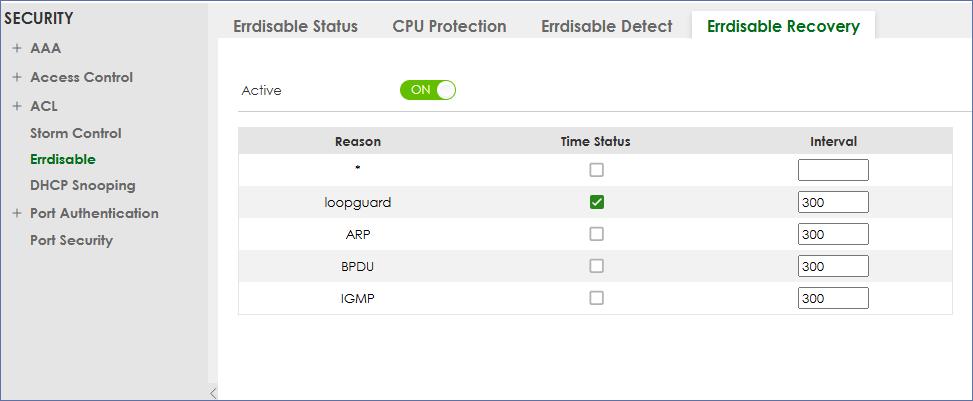The image size is (973, 401).
Task: Collapse the sidebar with the arrow handle
Action: pyautogui.click(x=212, y=393)
